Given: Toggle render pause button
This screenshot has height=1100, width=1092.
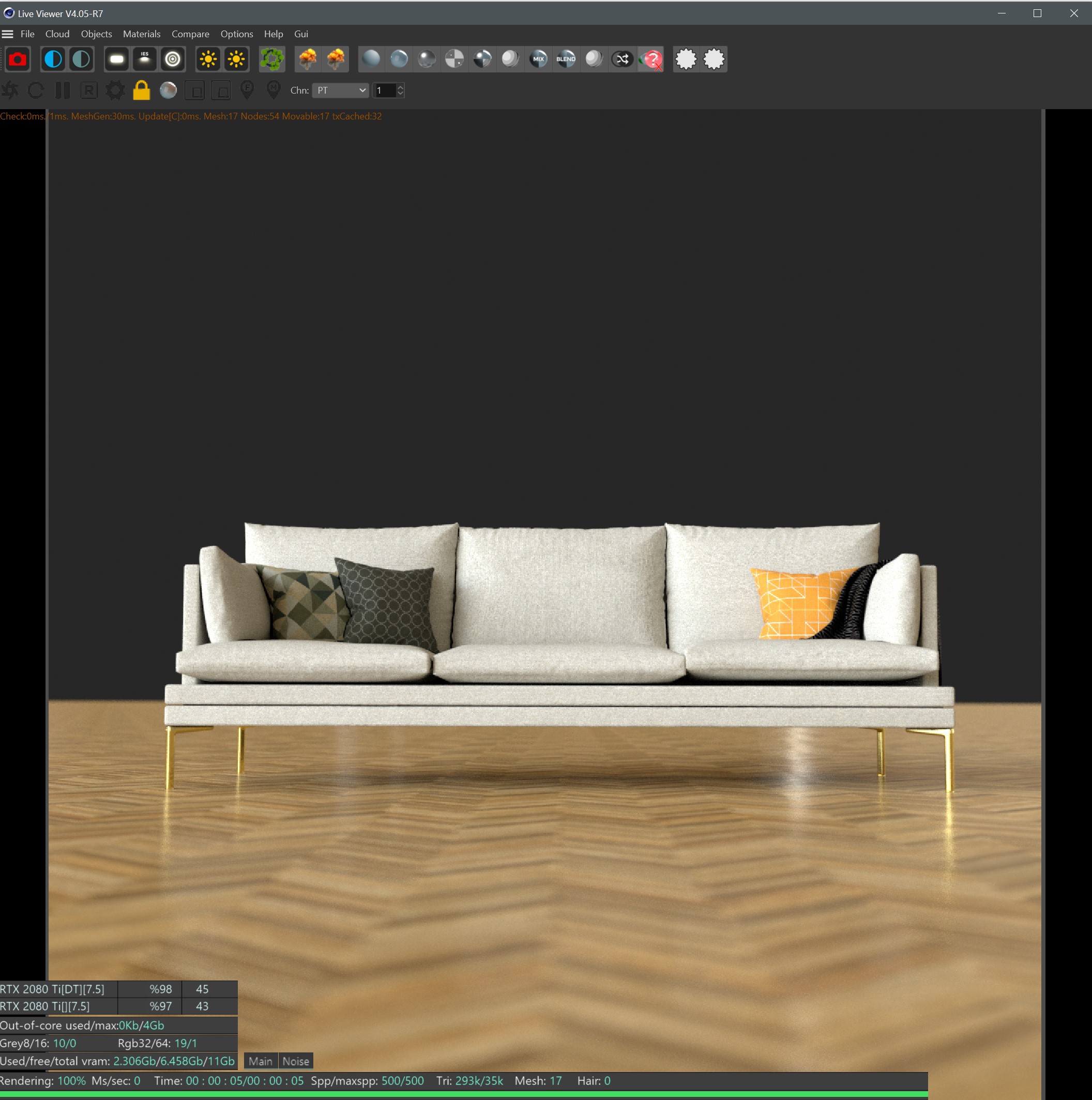Looking at the screenshot, I should pos(63,91).
